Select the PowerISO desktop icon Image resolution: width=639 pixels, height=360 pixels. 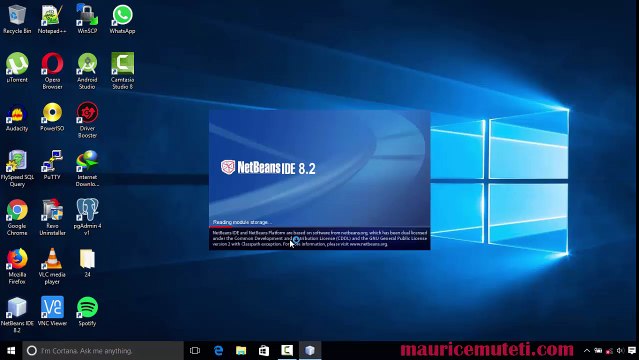pos(52,116)
